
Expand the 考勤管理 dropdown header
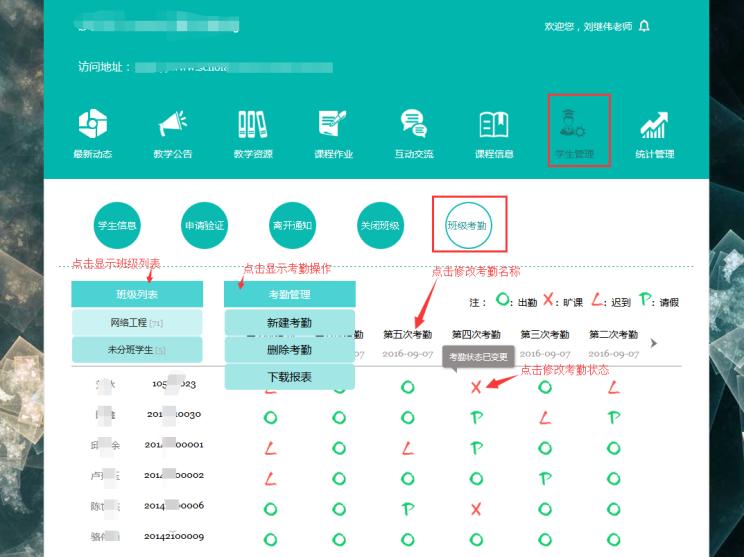[289, 294]
